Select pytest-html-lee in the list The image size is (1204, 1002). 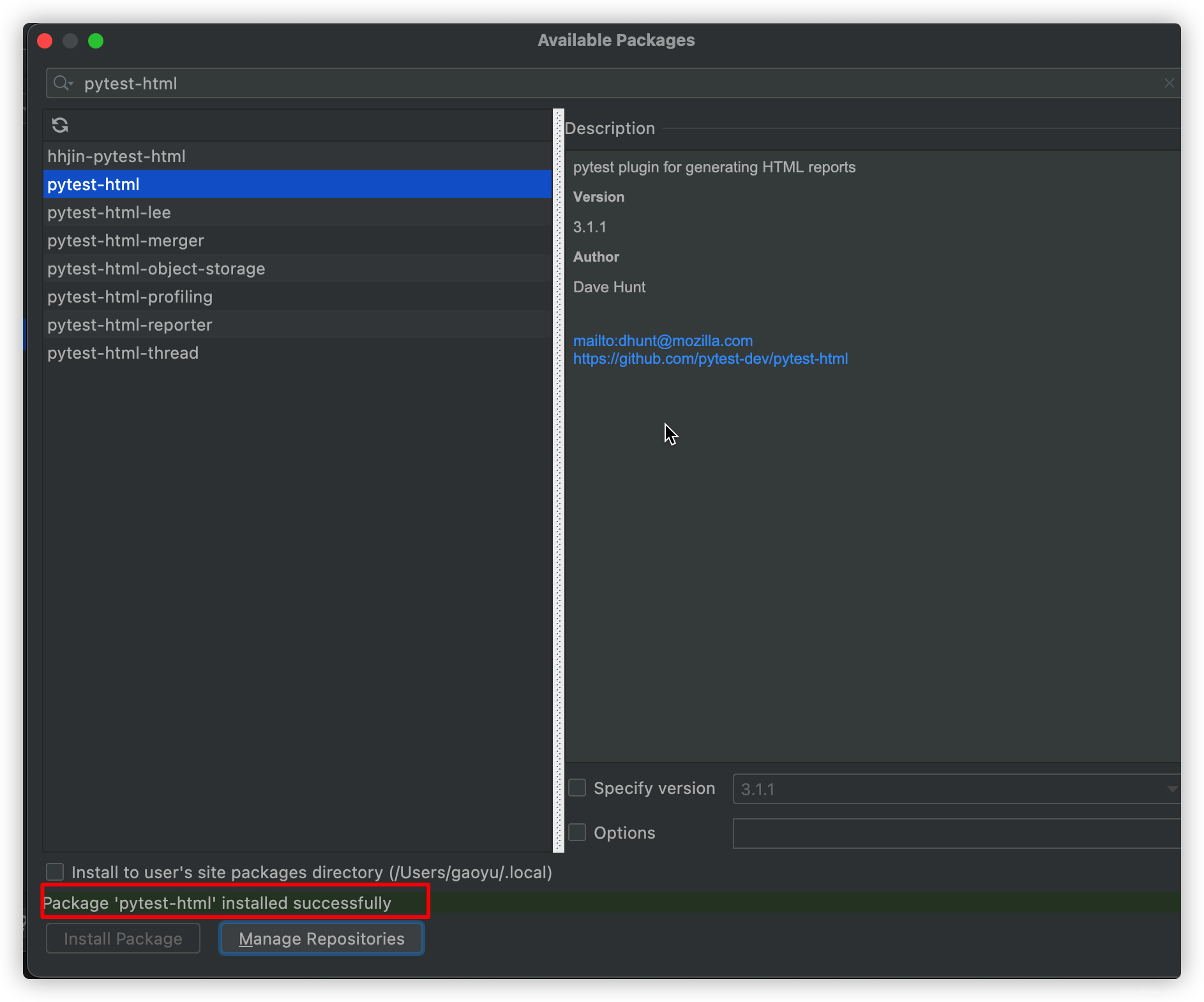coord(297,213)
